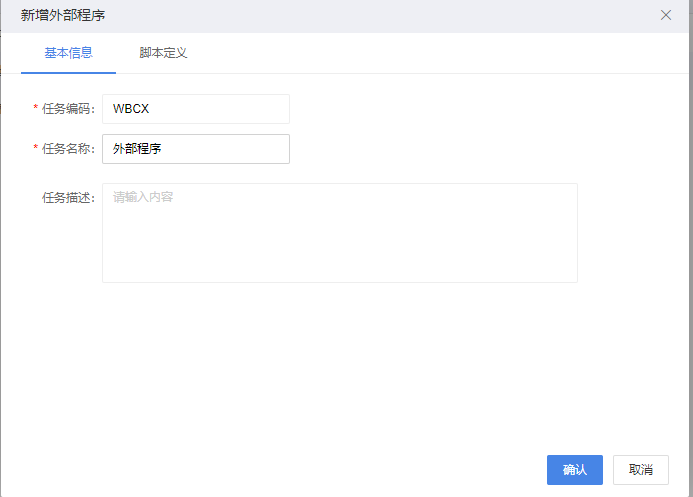Click the 请输入内容 placeholder text

pos(143,197)
